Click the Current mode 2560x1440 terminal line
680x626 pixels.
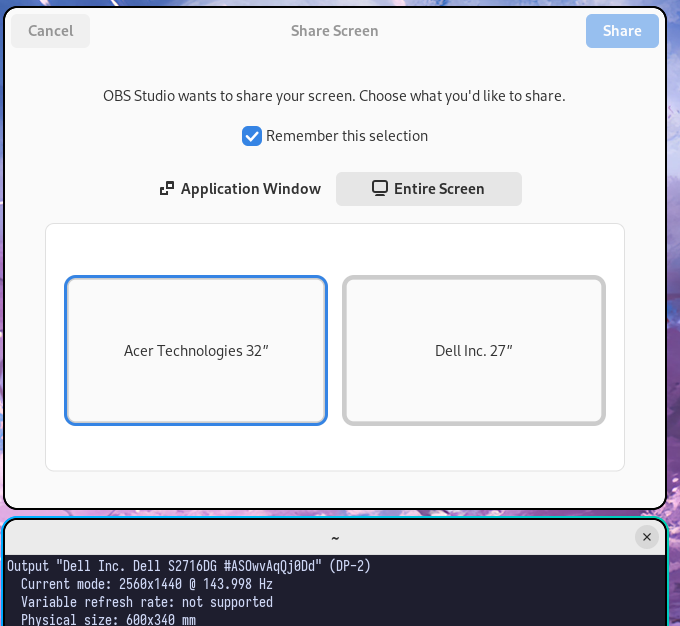click(146, 584)
